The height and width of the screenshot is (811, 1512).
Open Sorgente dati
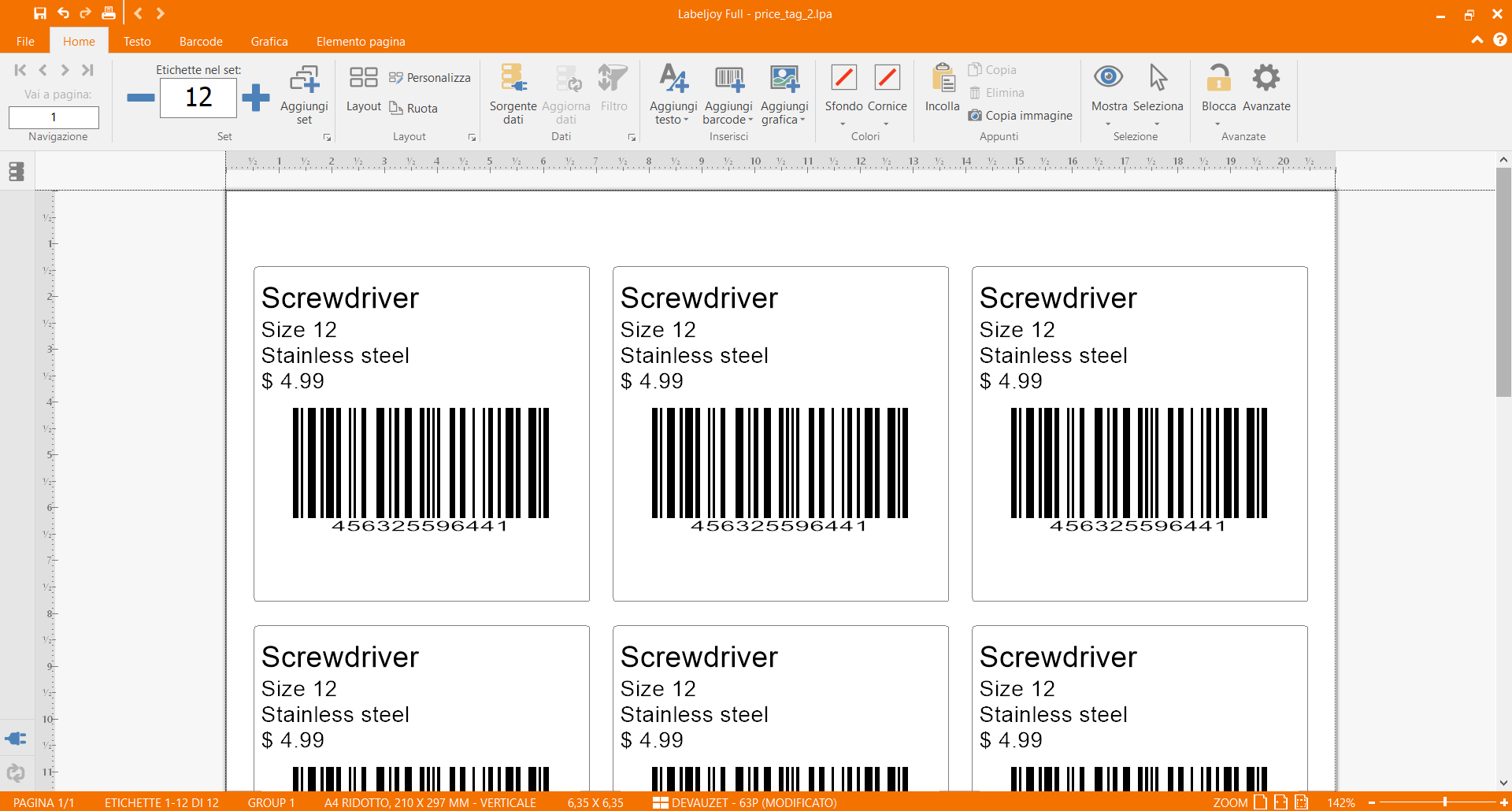point(513,94)
